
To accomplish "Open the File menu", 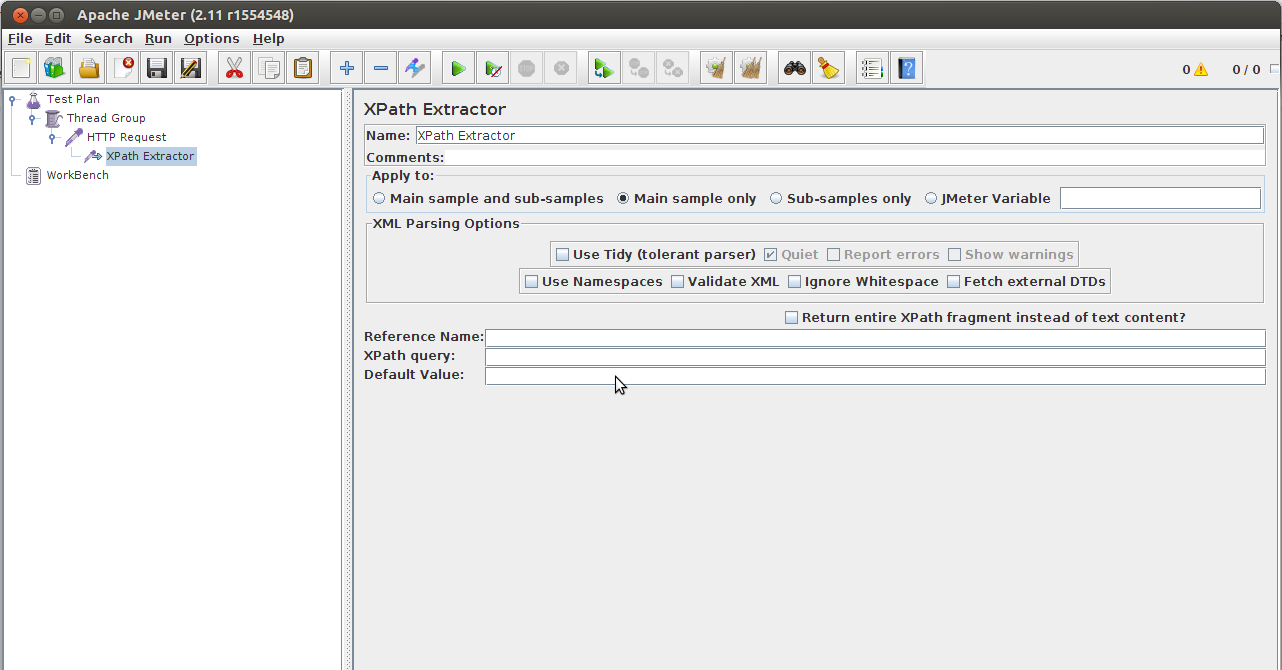I will 20,38.
